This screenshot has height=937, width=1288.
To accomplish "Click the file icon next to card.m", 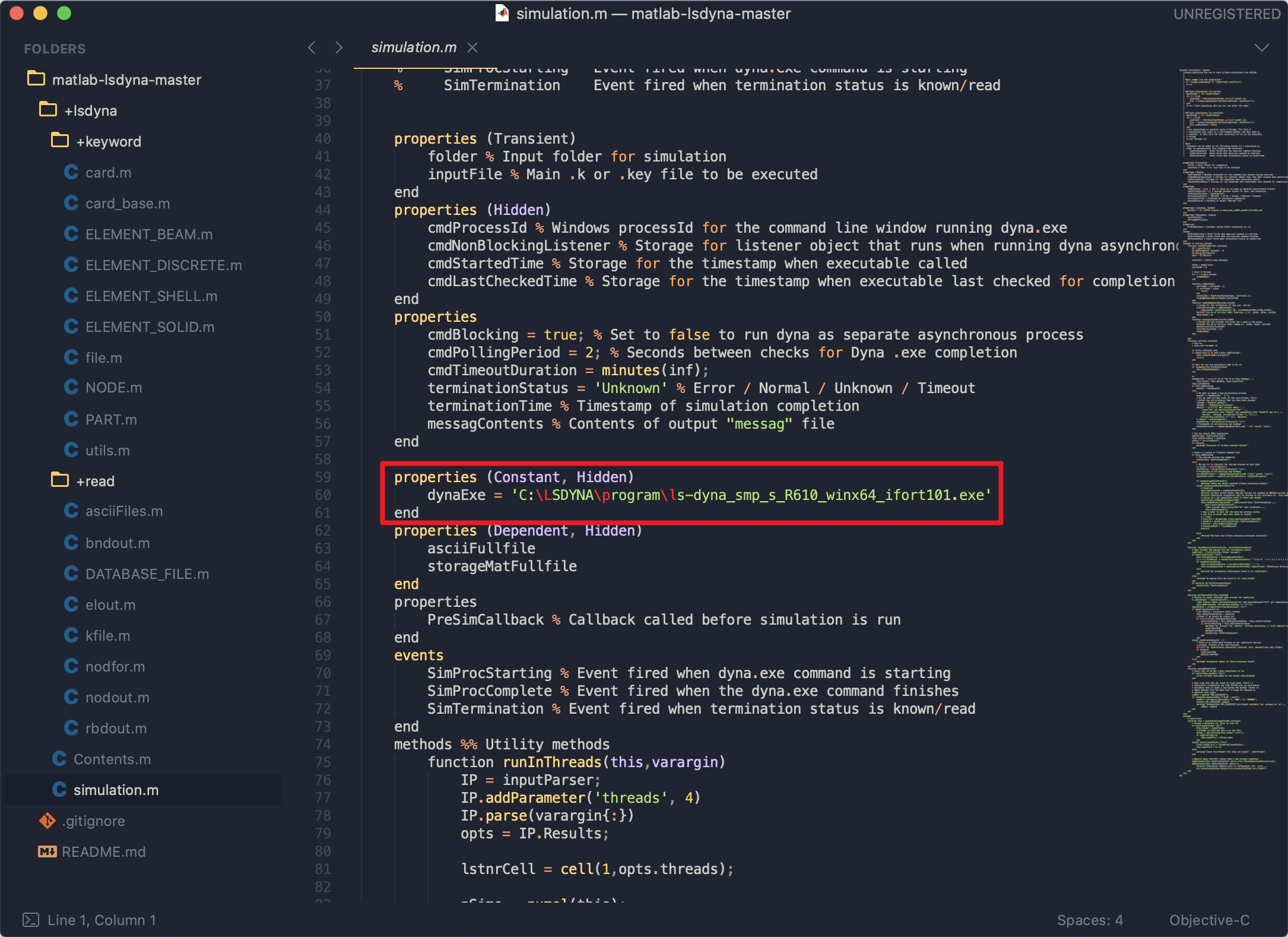I will pyautogui.click(x=71, y=172).
